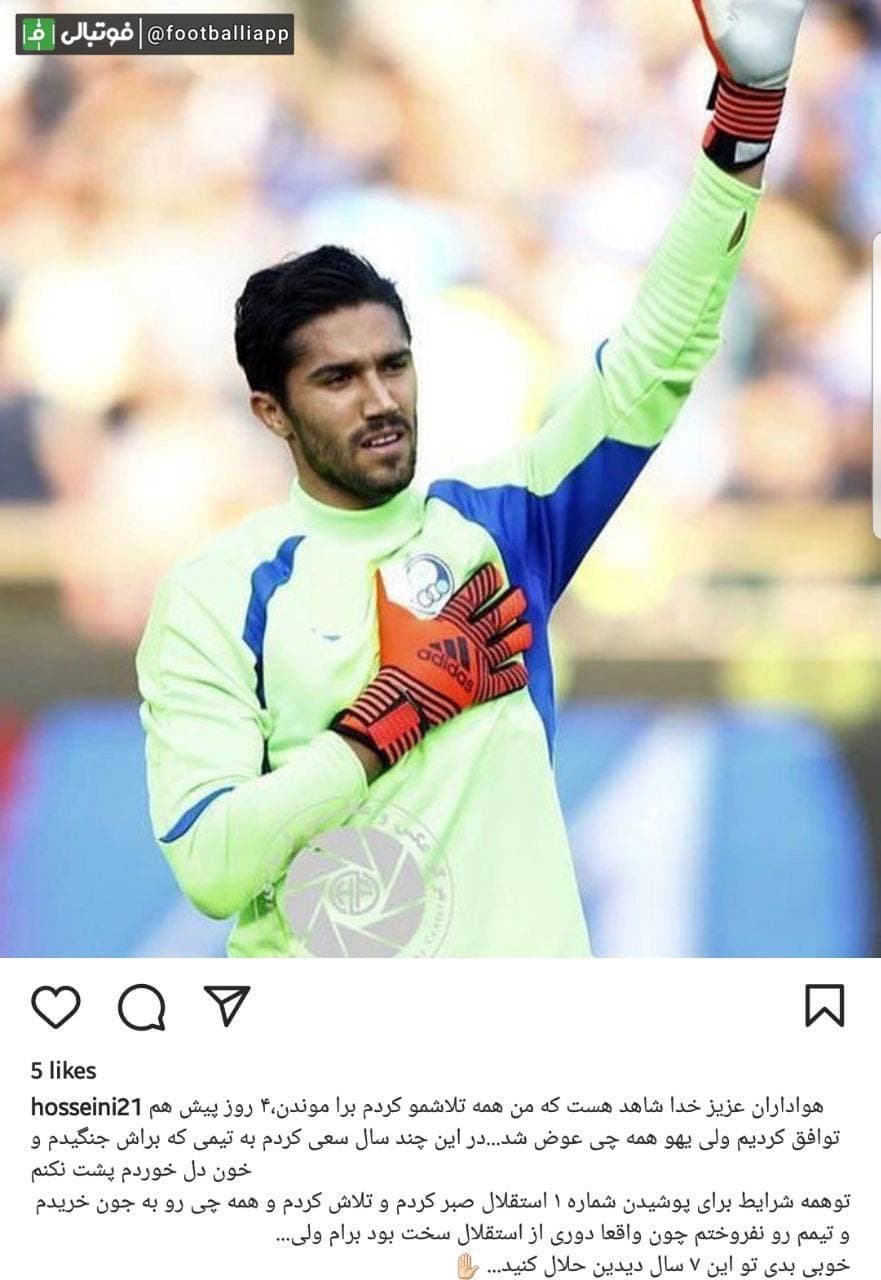Open the hosseini21 username link
The width and height of the screenshot is (881, 1280).
point(88,1107)
